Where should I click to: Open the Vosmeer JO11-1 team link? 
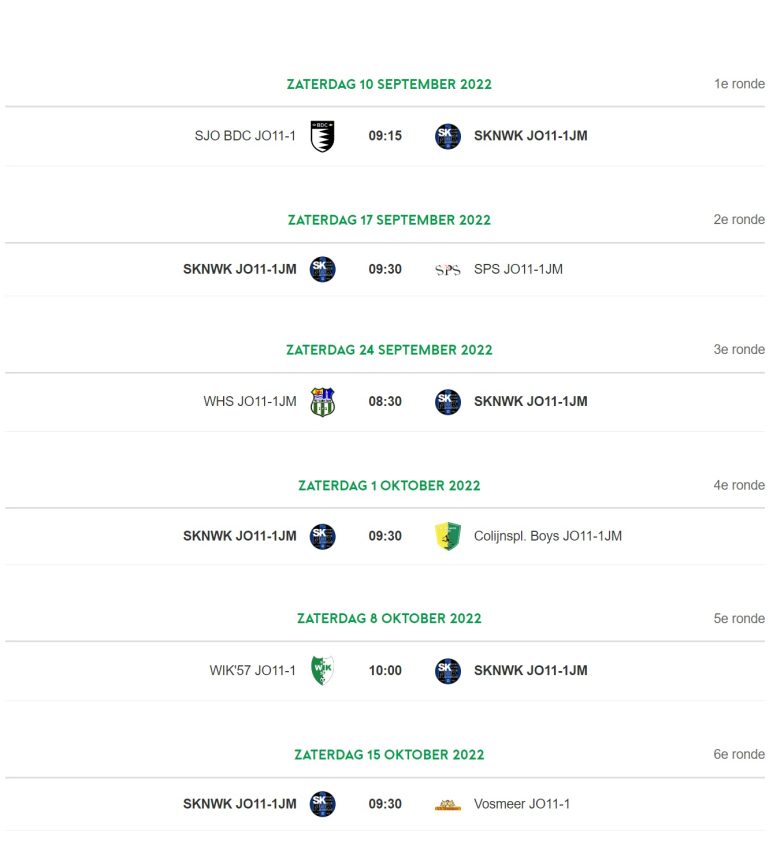click(x=521, y=804)
